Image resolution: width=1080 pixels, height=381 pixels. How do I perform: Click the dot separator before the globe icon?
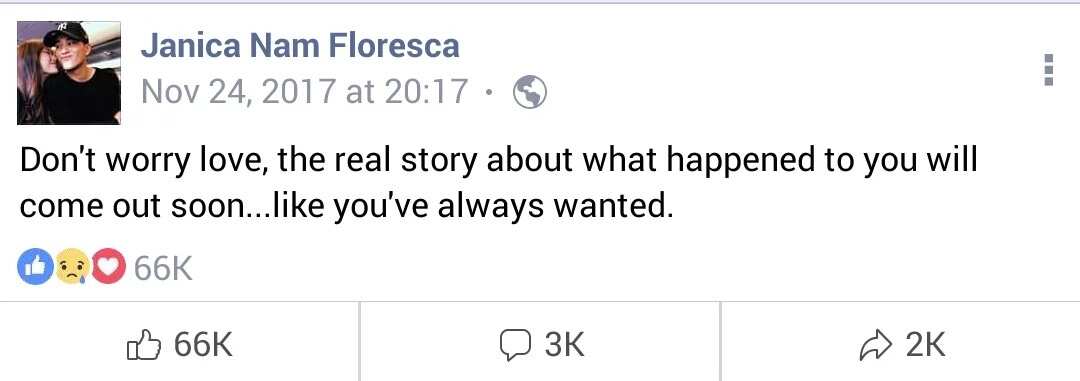coord(490,93)
